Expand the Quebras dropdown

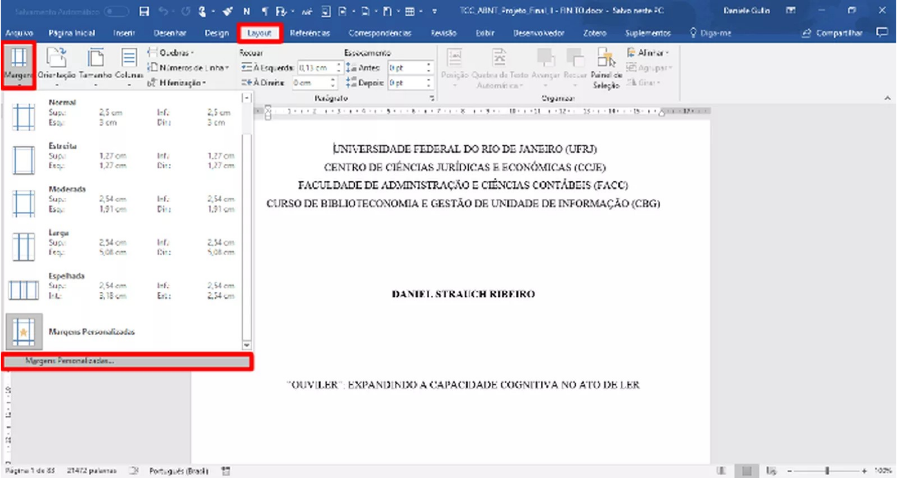pyautogui.click(x=182, y=53)
